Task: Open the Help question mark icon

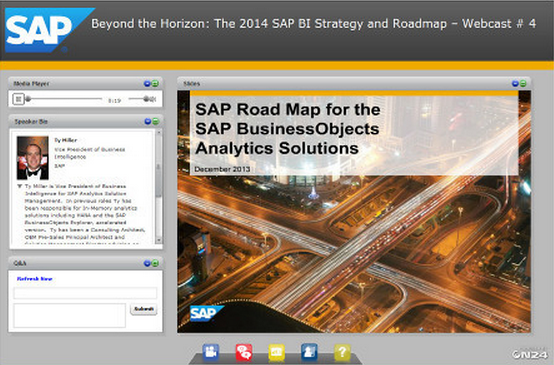Action: [342, 353]
